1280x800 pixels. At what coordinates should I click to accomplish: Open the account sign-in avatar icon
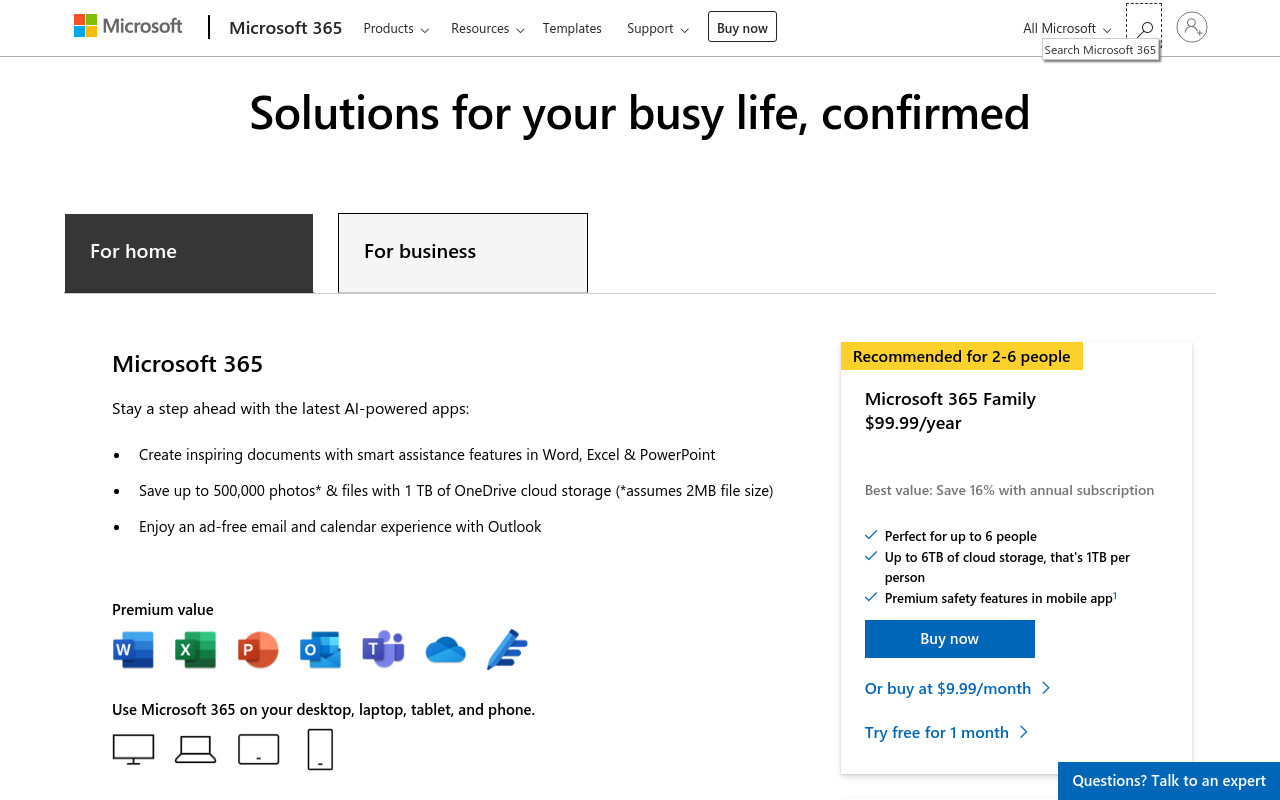(1192, 27)
